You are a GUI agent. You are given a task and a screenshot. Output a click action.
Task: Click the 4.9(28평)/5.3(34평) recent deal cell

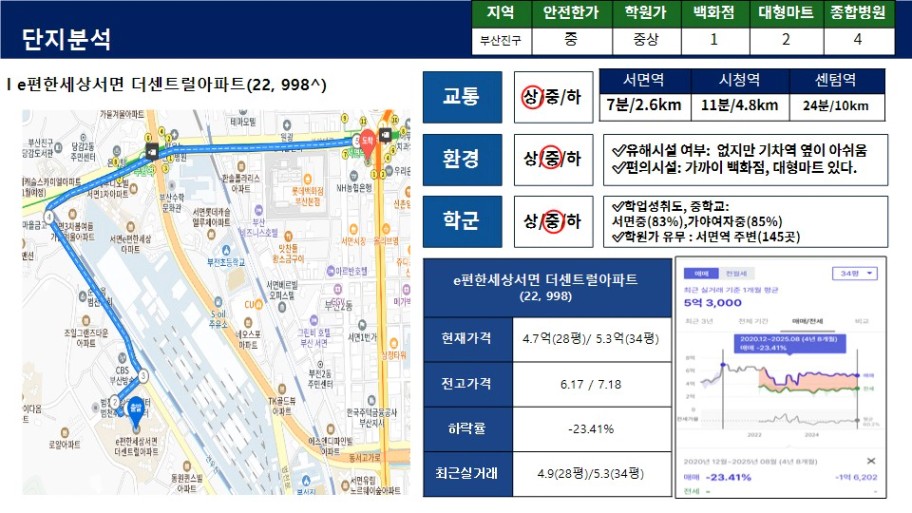[x=591, y=473]
